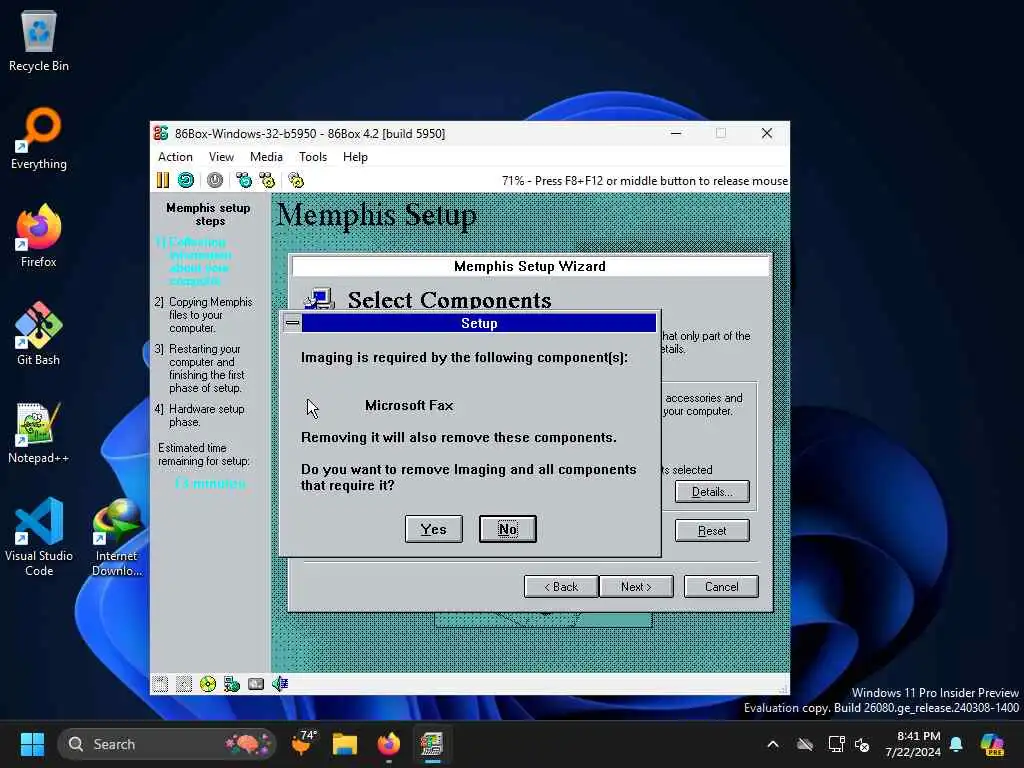This screenshot has height=768, width=1024.
Task: Select Everything desktop shortcut
Action: coord(39,139)
